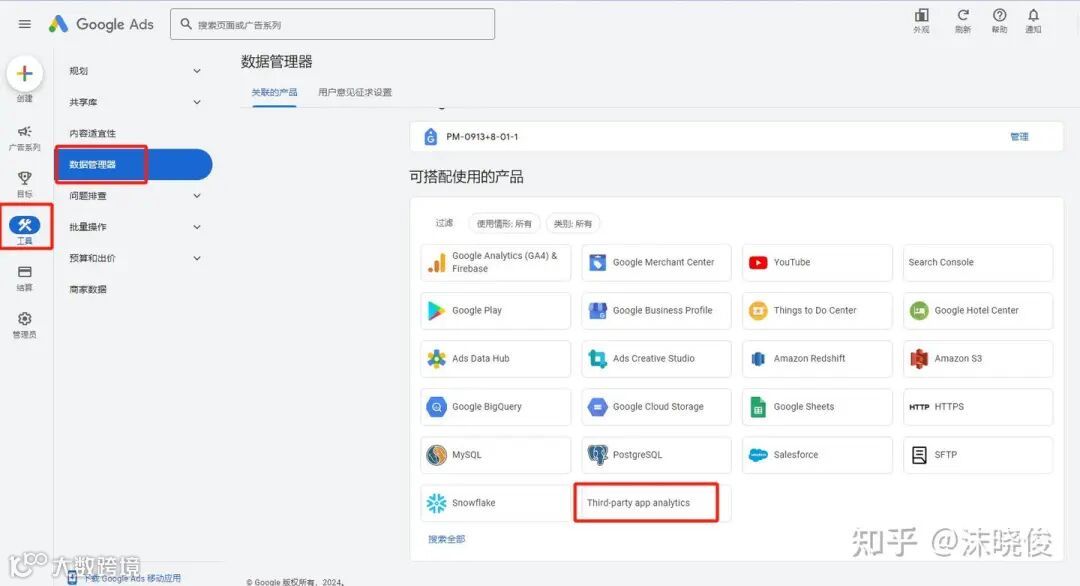
Task: Select the YouTube product card
Action: pos(818,262)
